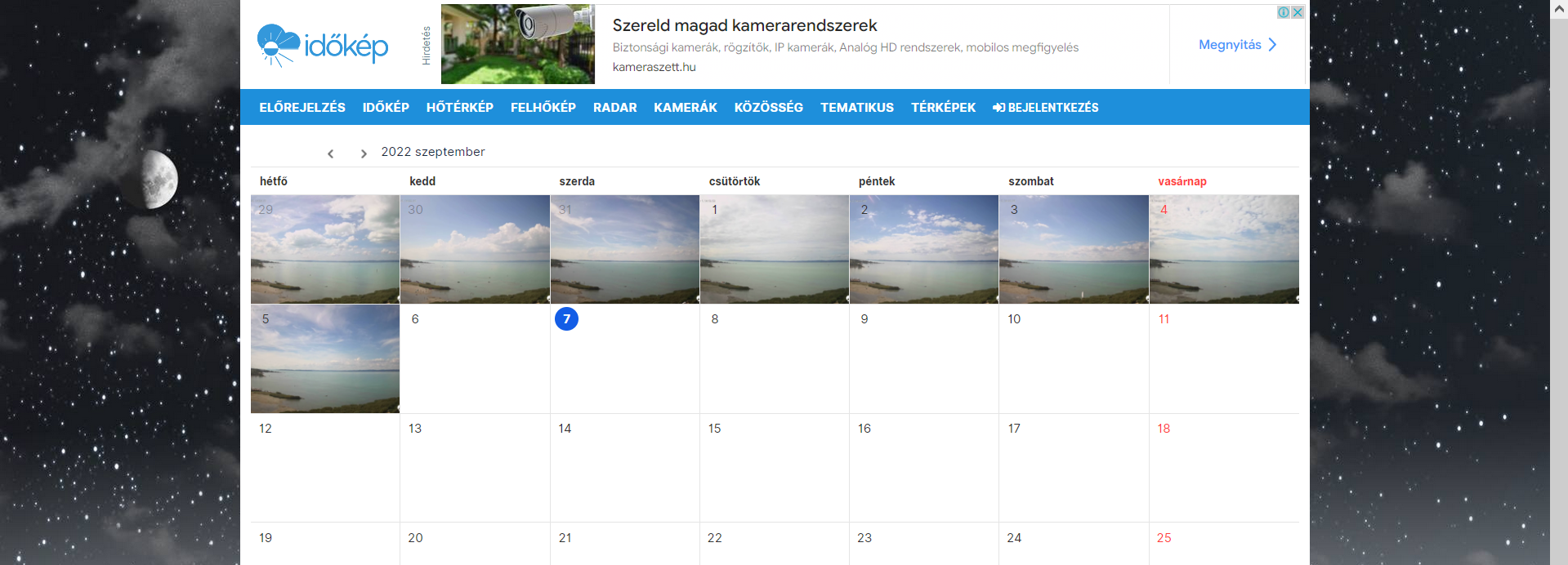
Task: Open the ELŐREJELZÉS menu
Action: tap(302, 108)
